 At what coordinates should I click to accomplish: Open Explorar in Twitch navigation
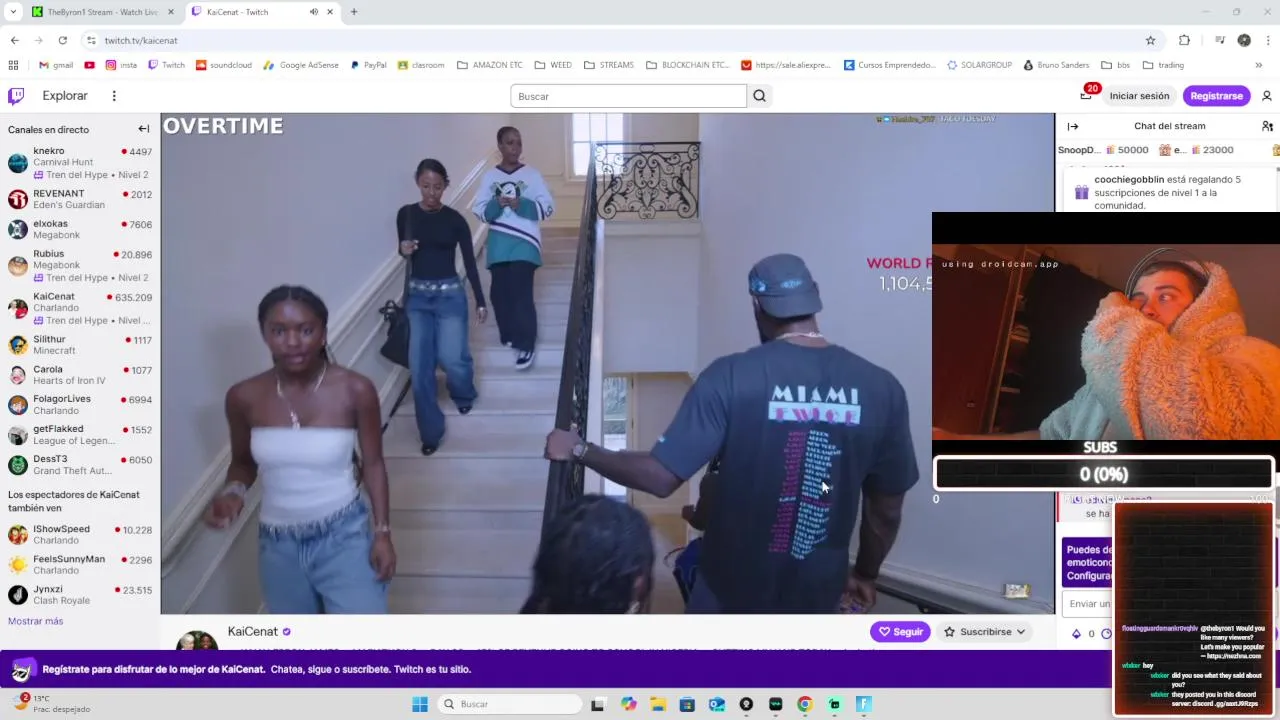pyautogui.click(x=65, y=96)
